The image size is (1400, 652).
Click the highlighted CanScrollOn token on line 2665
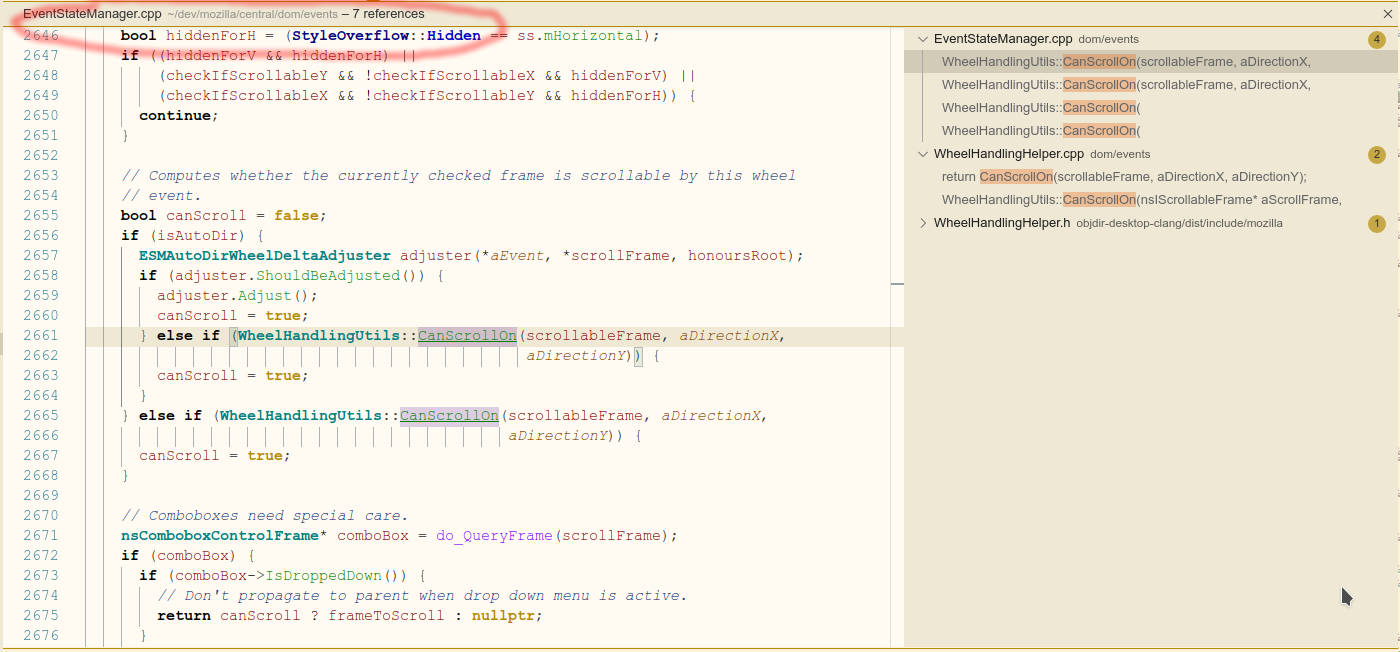pos(448,415)
